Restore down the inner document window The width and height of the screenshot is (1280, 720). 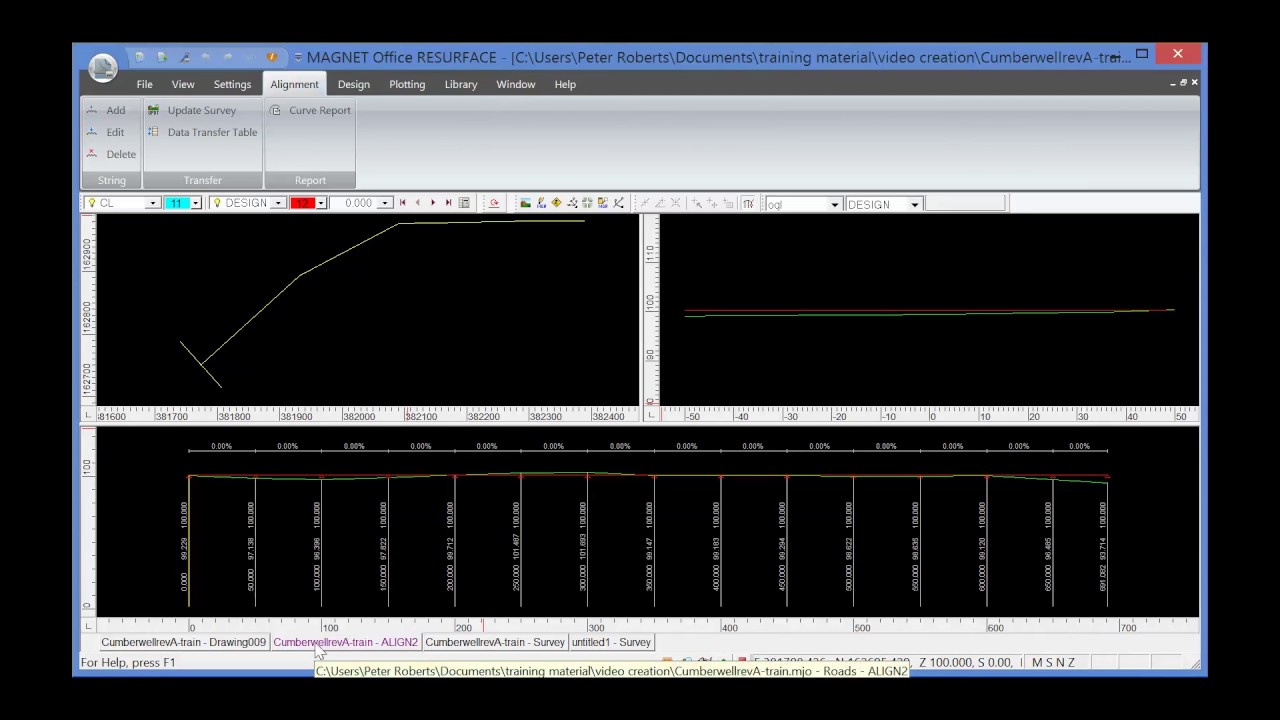(1183, 83)
